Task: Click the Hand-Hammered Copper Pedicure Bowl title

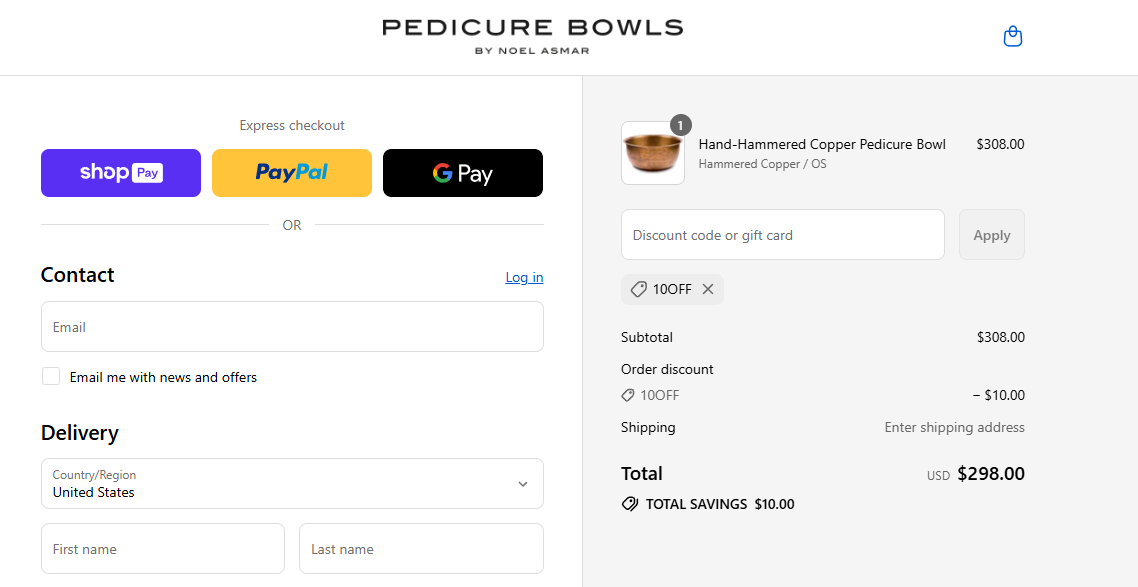Action: [822, 144]
